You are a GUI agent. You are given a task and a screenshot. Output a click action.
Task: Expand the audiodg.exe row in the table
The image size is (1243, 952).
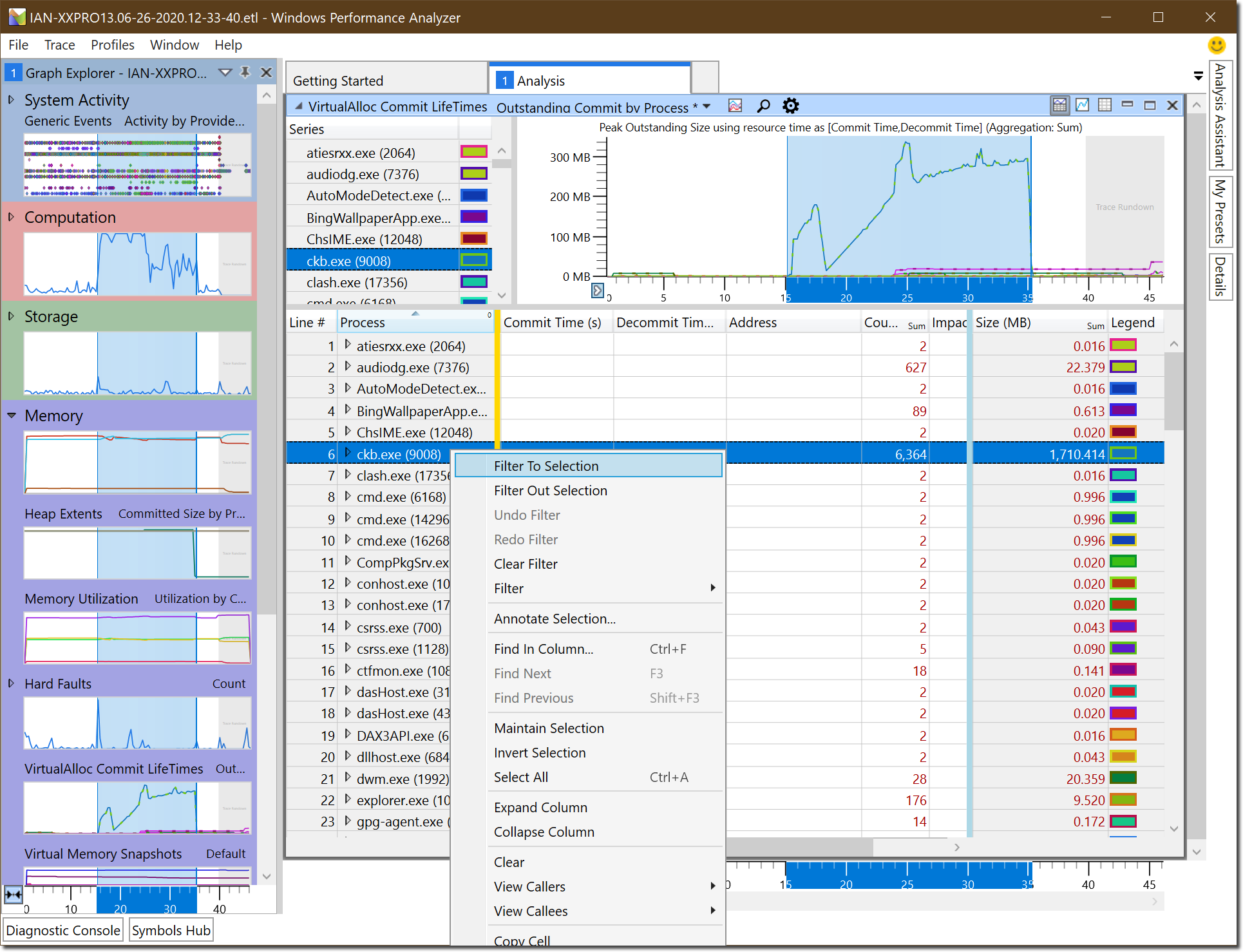(347, 367)
